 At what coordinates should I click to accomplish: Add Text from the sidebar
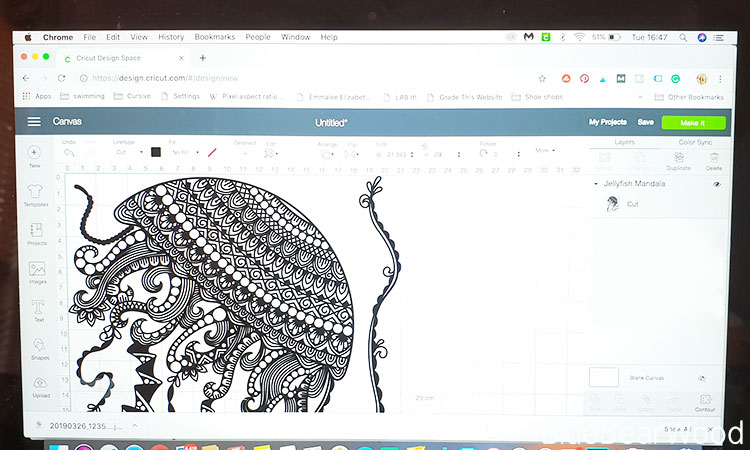[x=38, y=310]
